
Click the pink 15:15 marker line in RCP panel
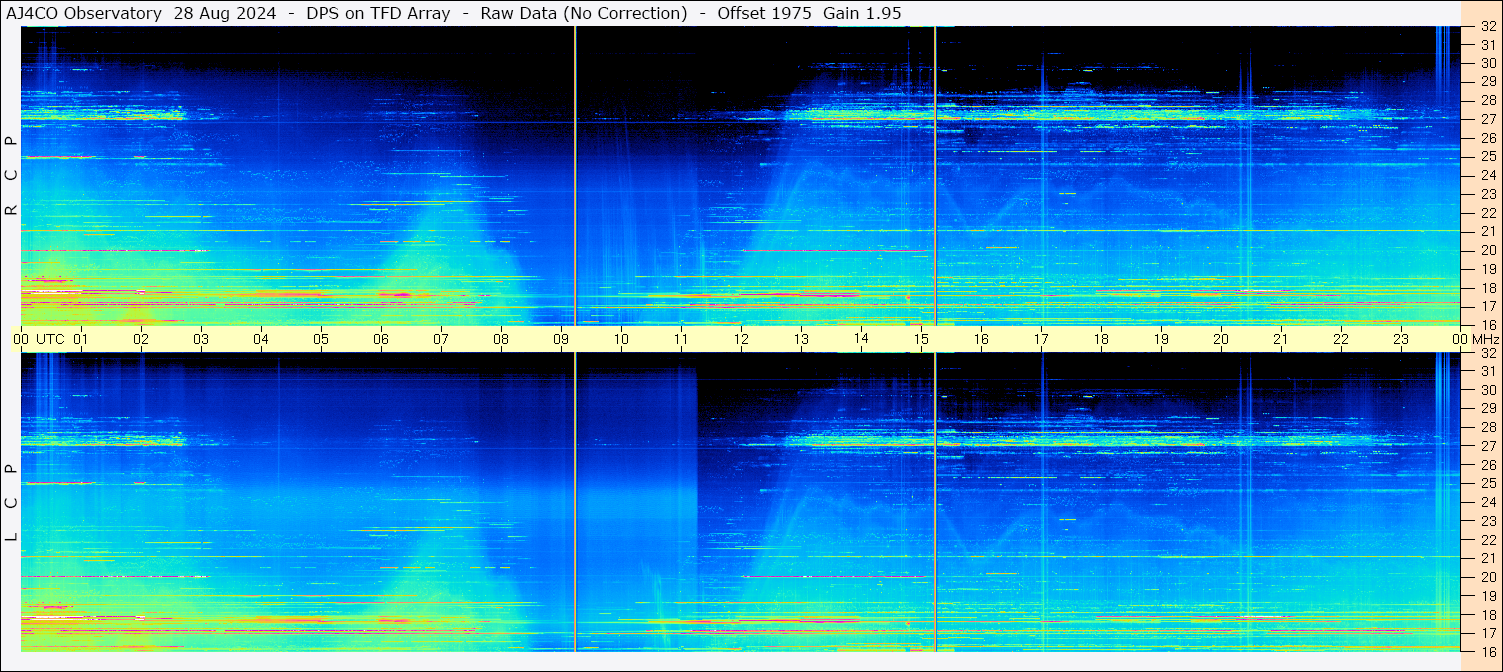(934, 175)
